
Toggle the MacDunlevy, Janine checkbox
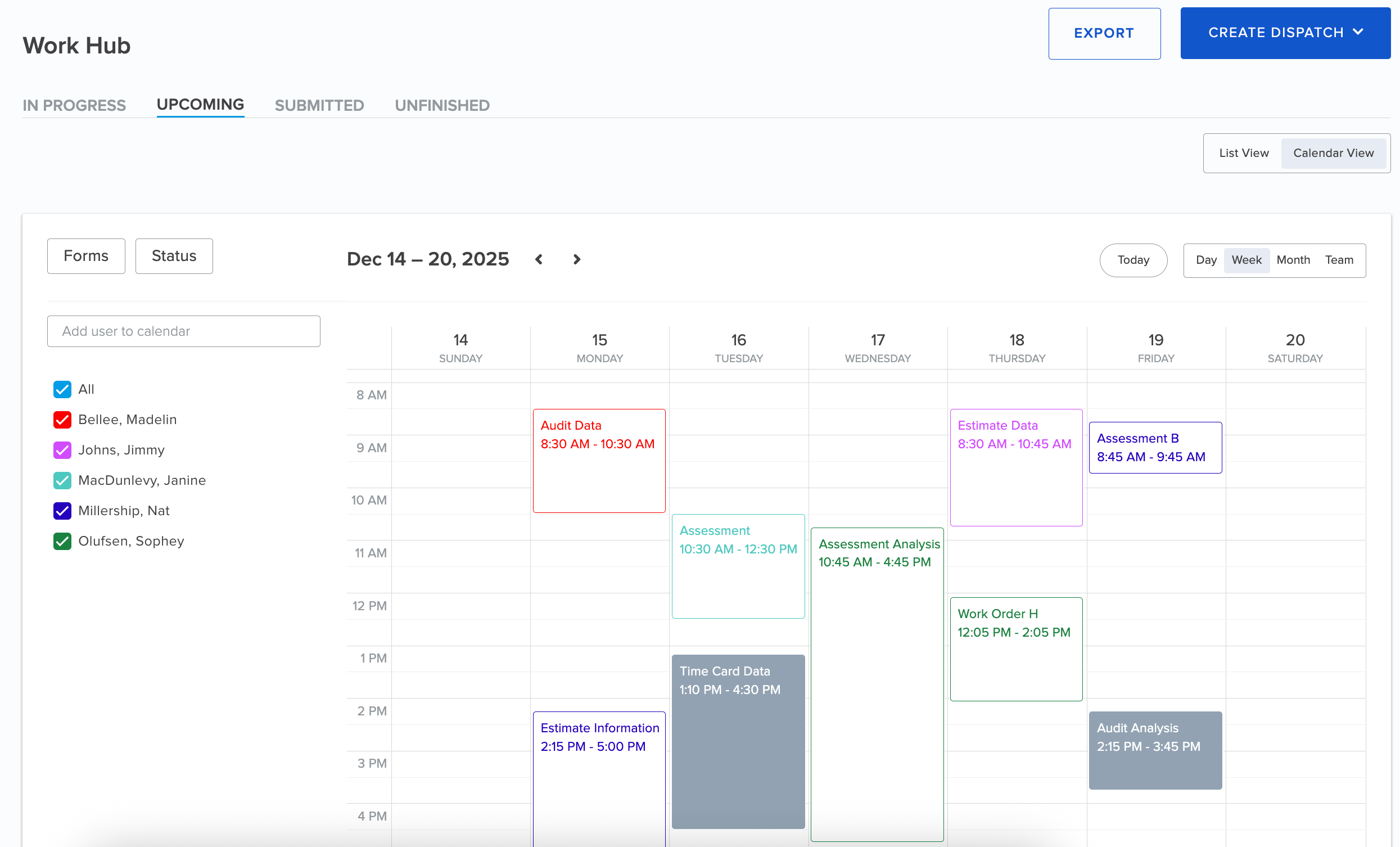tap(62, 480)
